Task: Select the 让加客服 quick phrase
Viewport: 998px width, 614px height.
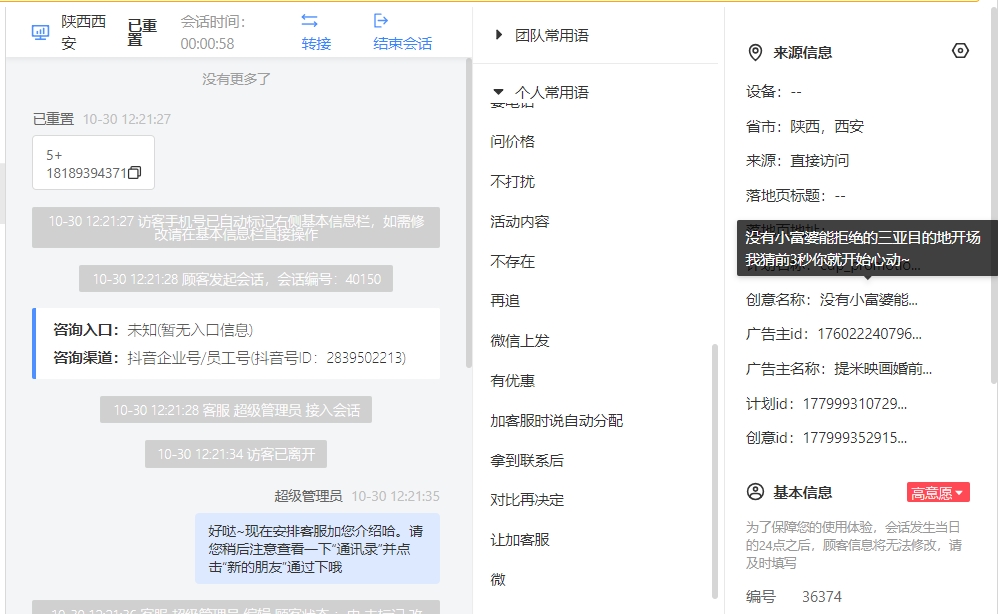Action: 519,540
